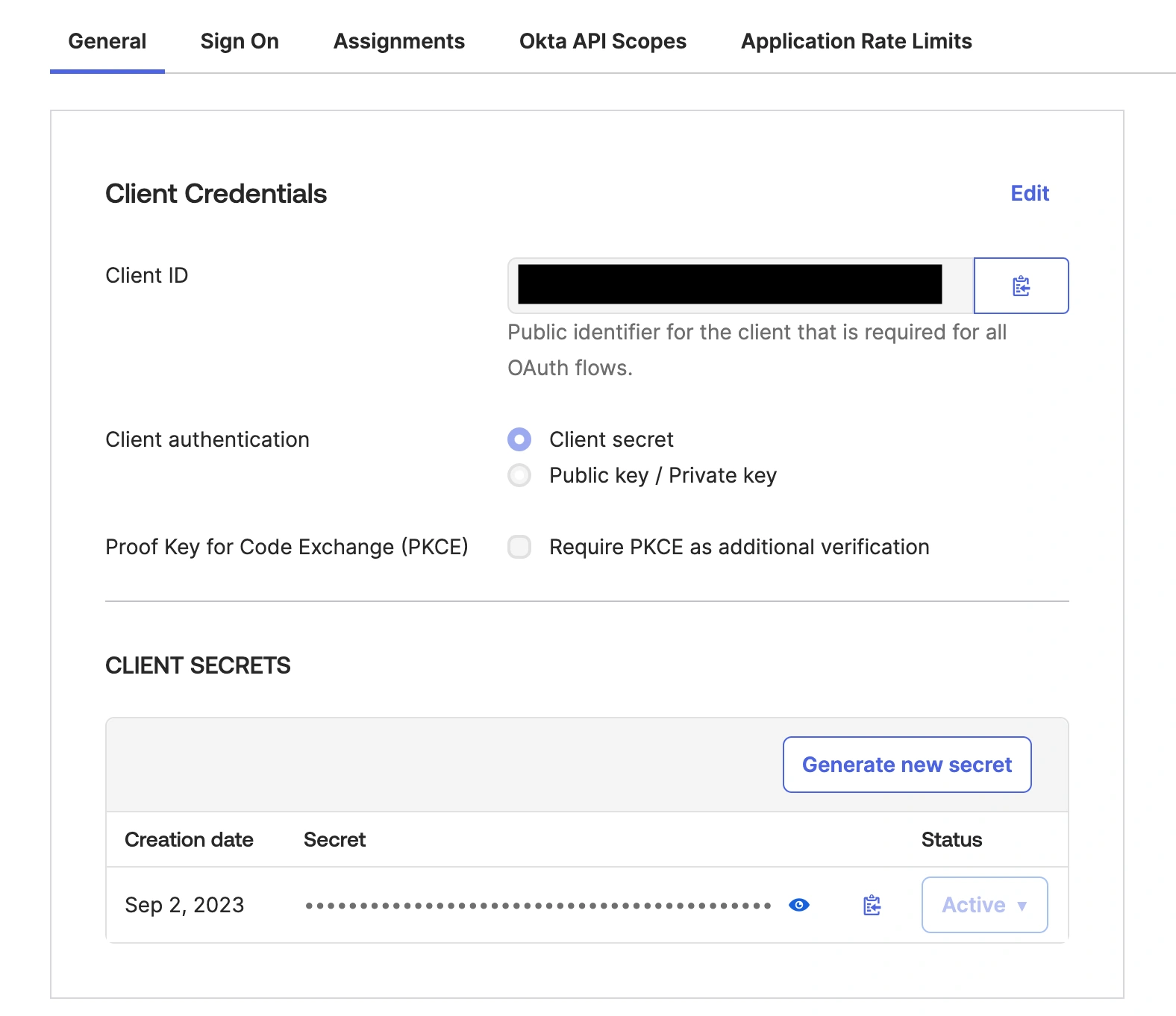Image resolution: width=1176 pixels, height=1016 pixels.
Task: Enable Require PKCE as additional verification
Action: (x=519, y=547)
